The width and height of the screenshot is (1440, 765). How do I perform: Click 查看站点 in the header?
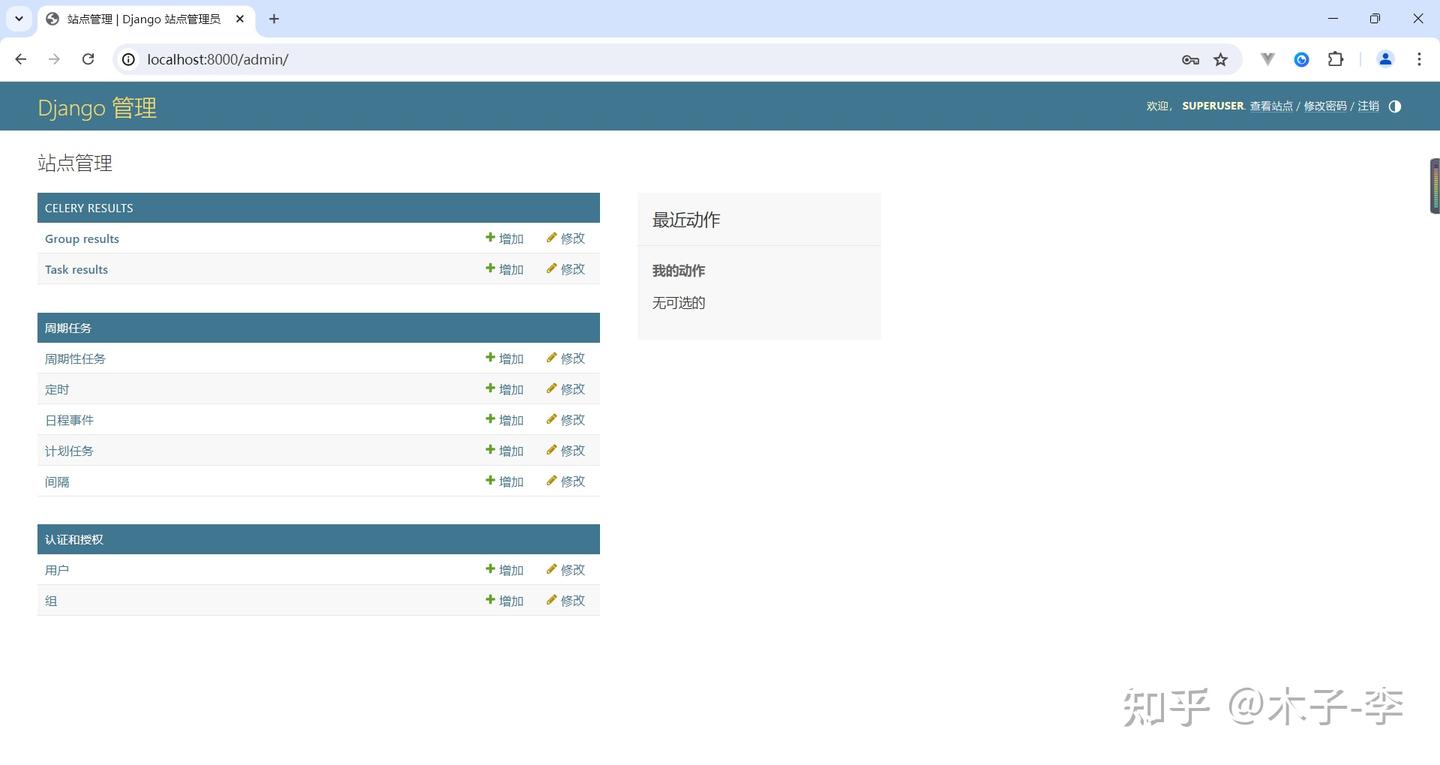tap(1271, 106)
